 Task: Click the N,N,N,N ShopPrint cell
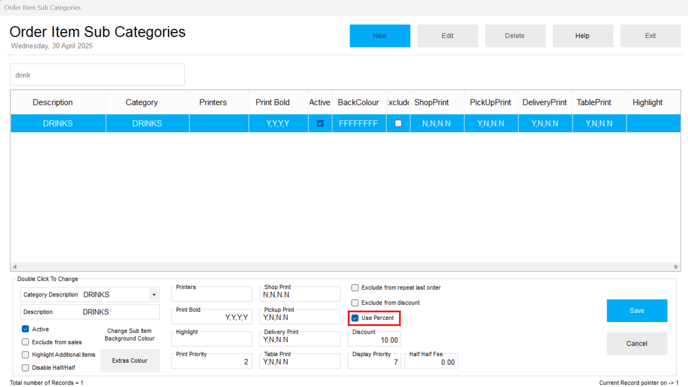437,123
